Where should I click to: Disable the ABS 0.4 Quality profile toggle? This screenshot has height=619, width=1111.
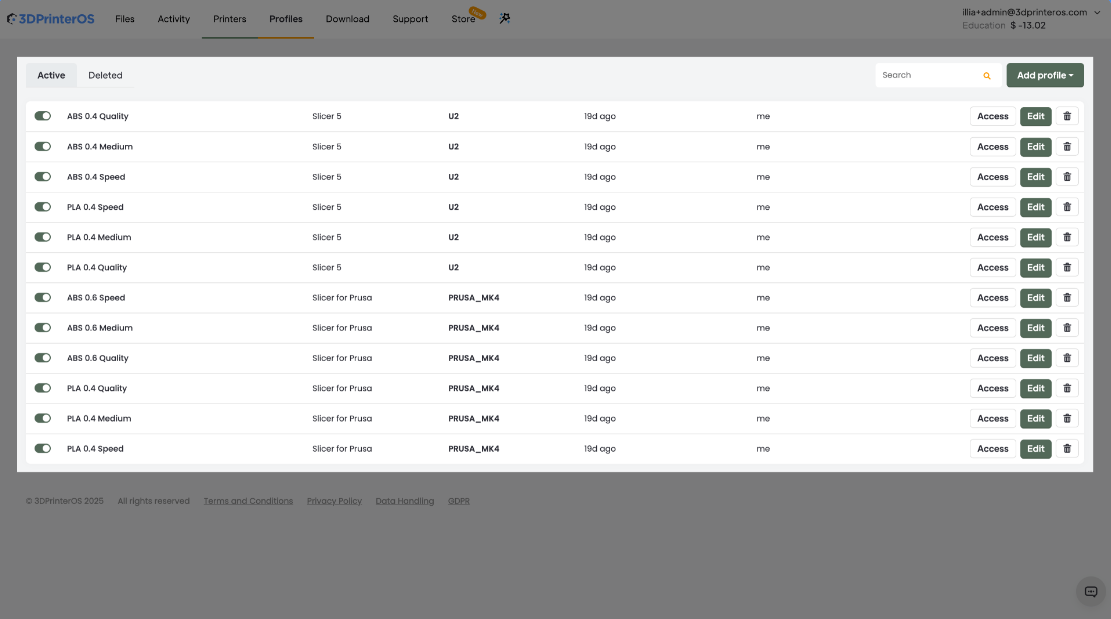click(43, 116)
